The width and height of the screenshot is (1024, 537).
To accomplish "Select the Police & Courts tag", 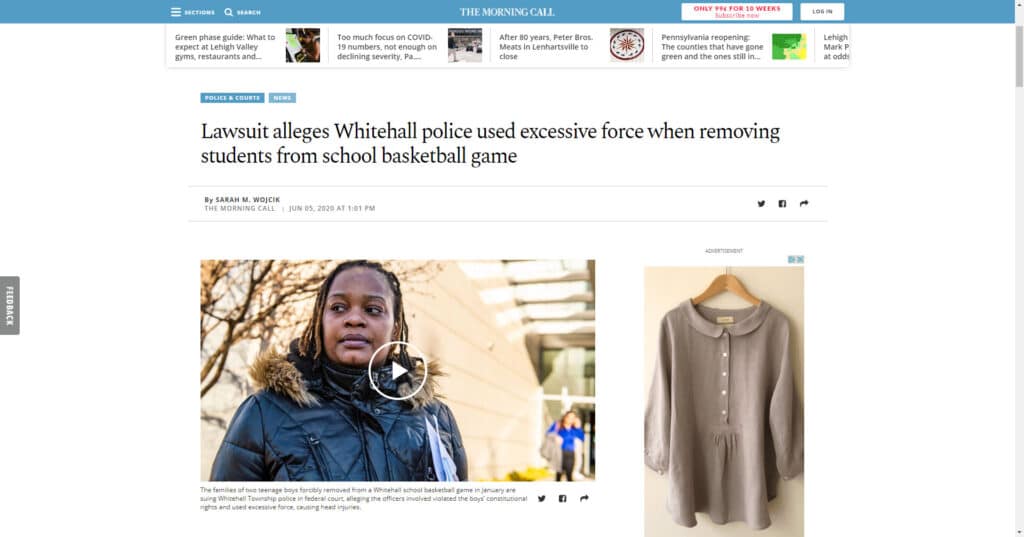I will (232, 98).
